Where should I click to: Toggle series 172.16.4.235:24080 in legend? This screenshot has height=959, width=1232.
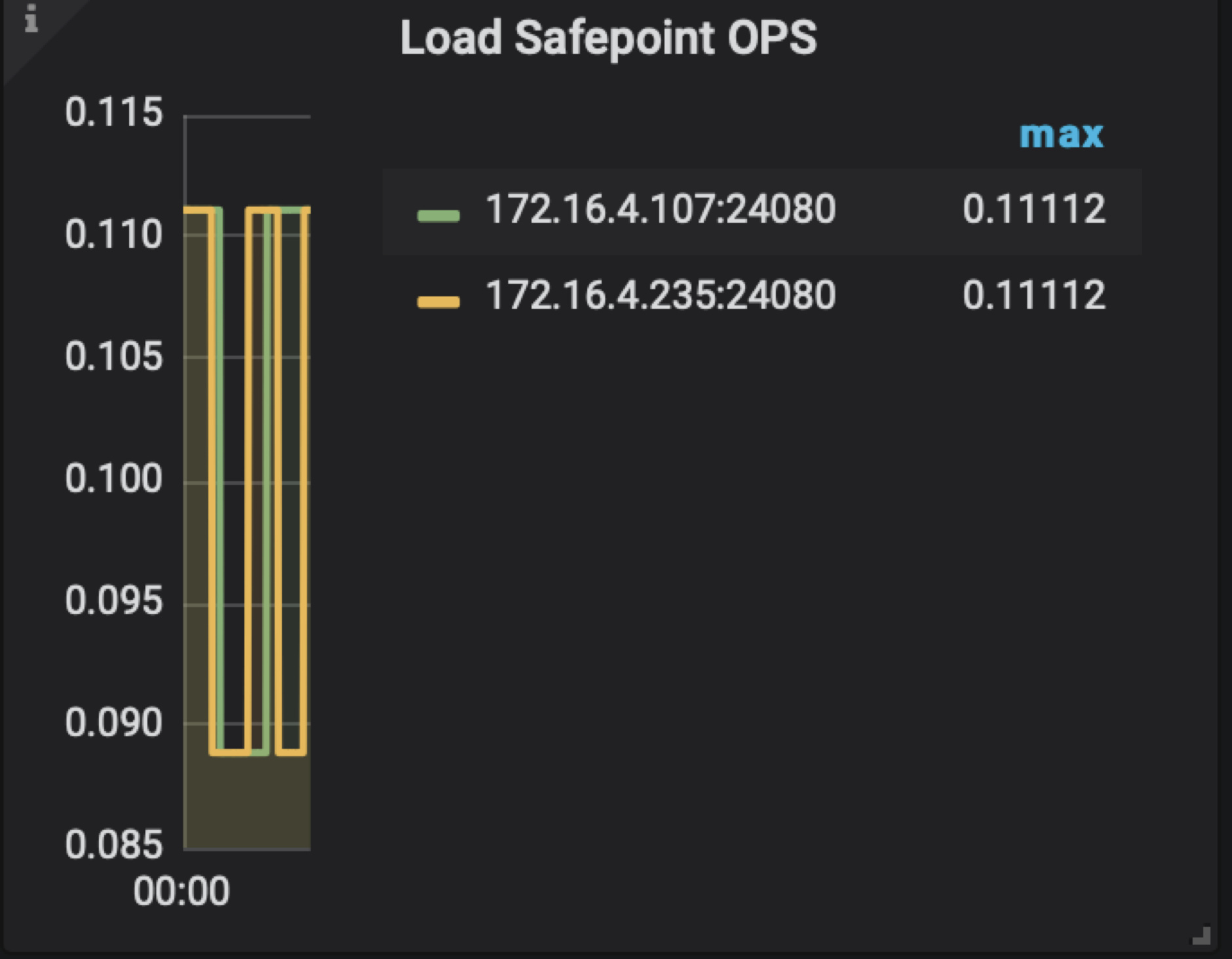coord(660,295)
